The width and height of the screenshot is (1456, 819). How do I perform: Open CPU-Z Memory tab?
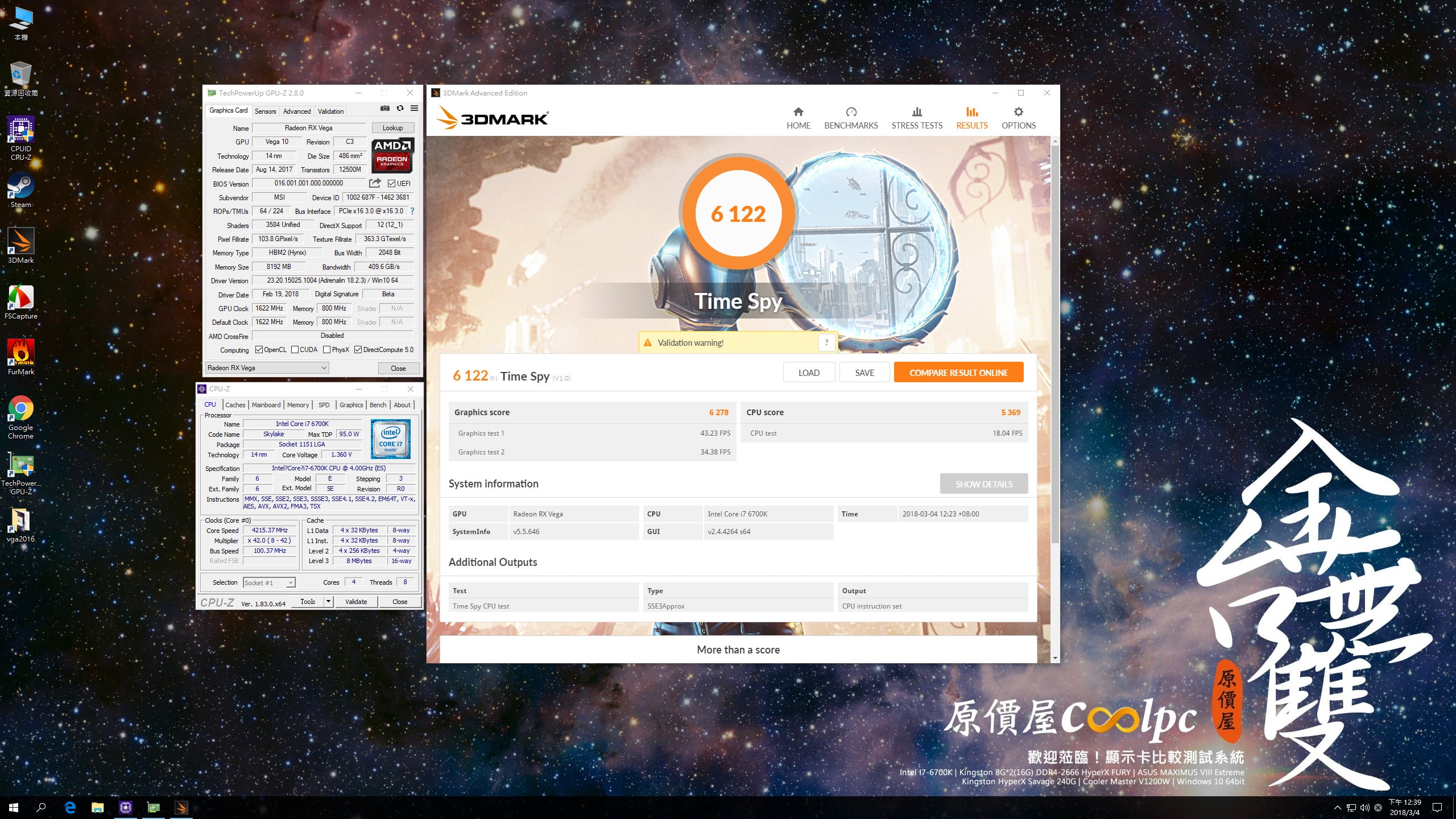[298, 405]
